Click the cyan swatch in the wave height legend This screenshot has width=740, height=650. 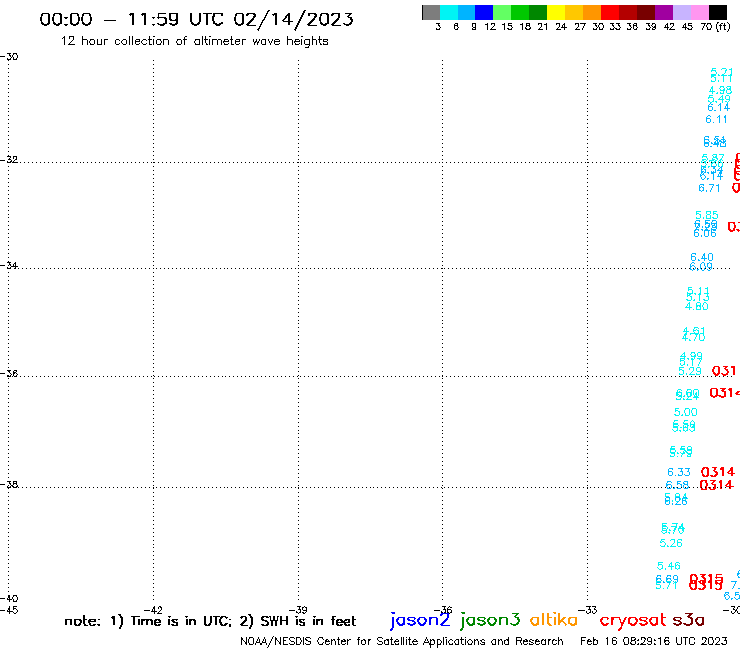tap(449, 12)
